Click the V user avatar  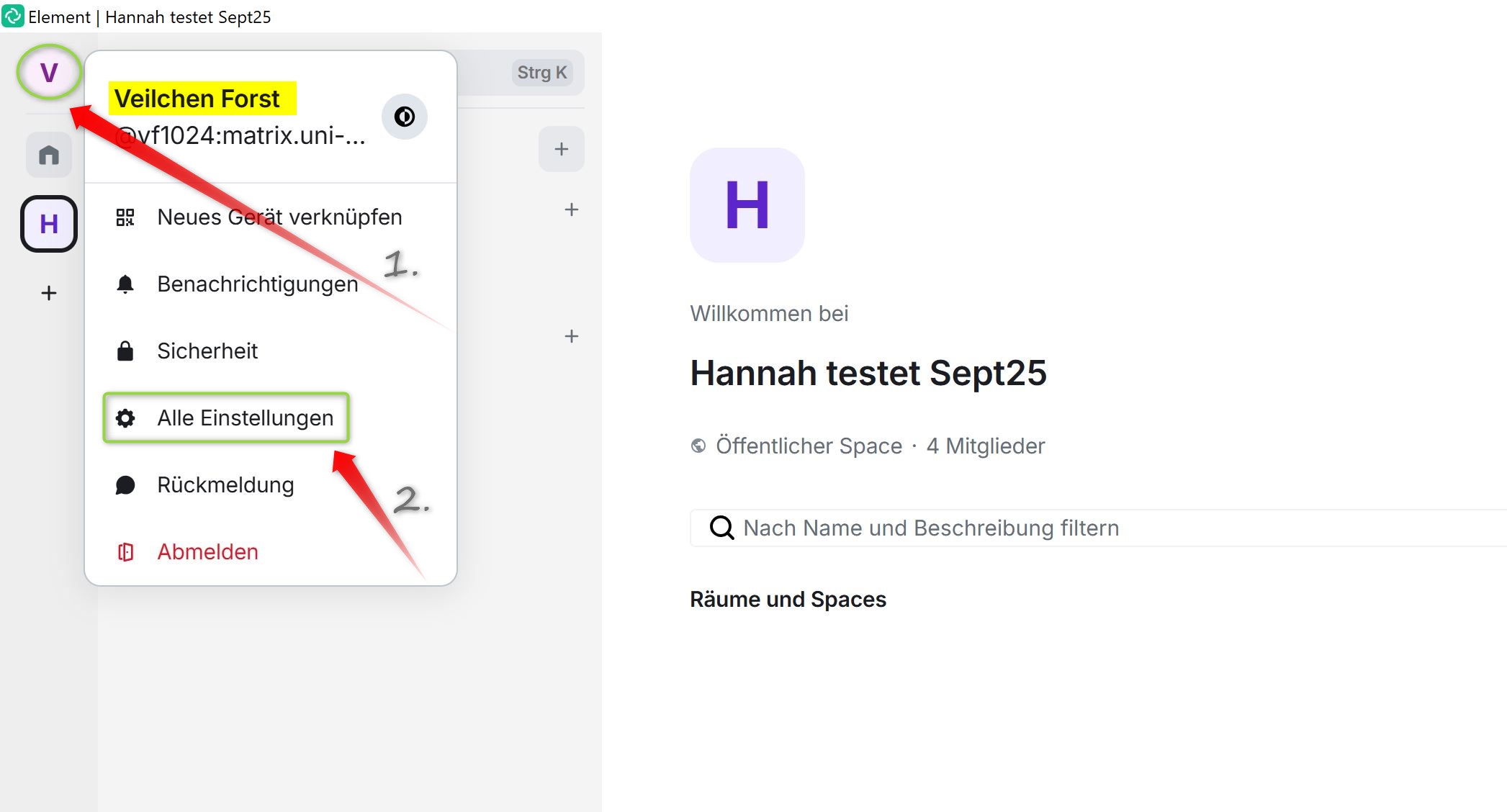point(48,72)
